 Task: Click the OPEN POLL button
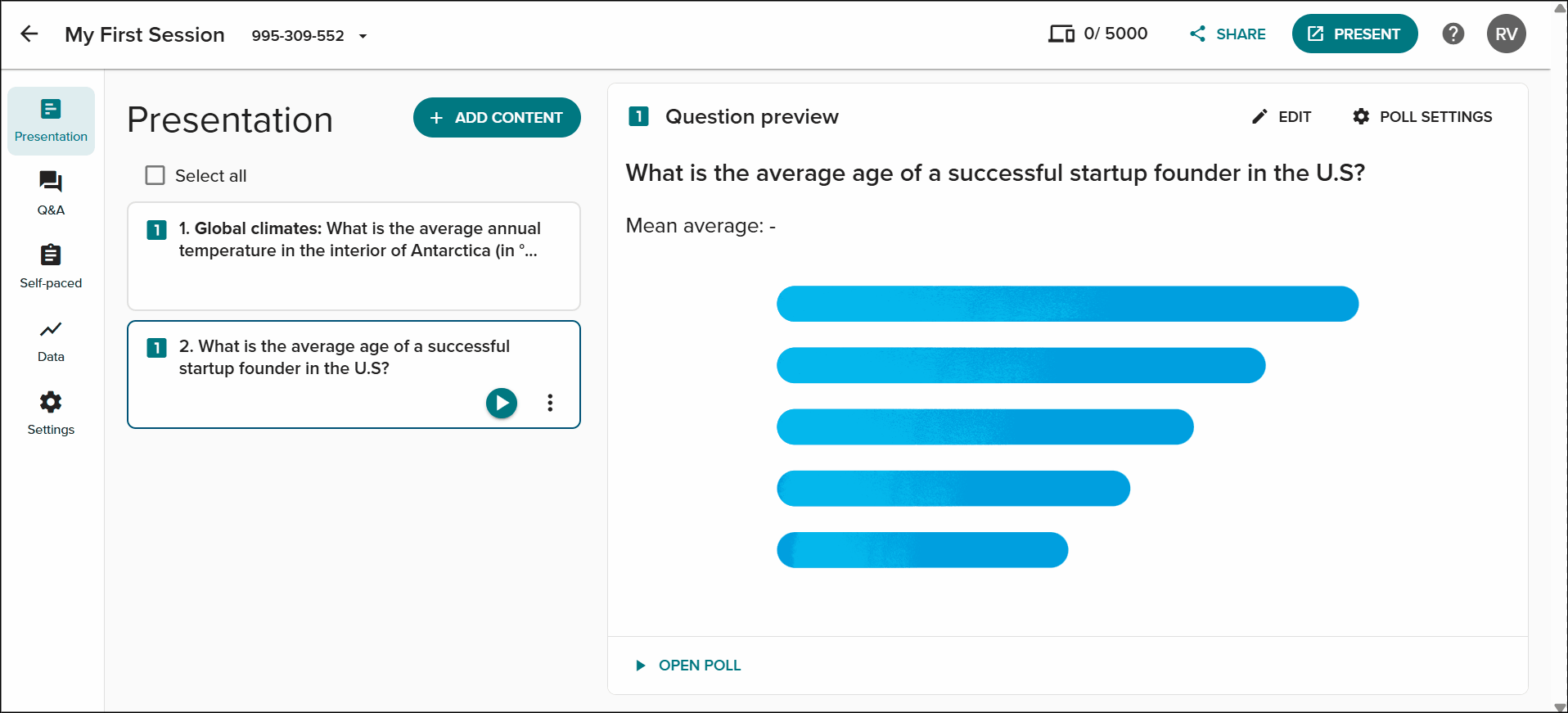pyautogui.click(x=687, y=666)
